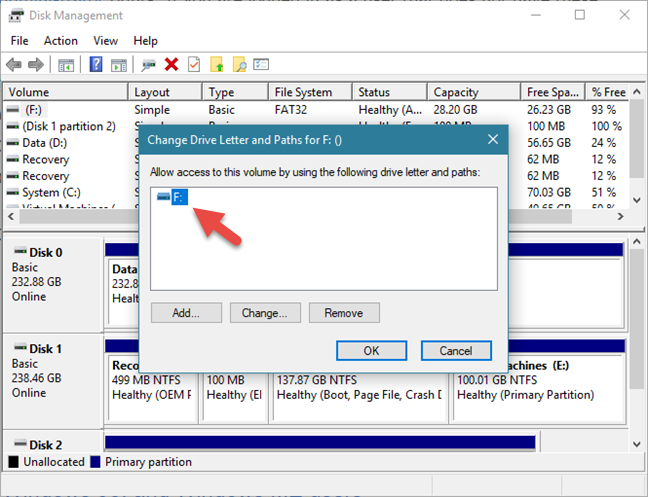Click the Forward arrow toolbar icon
The height and width of the screenshot is (497, 648).
(x=36, y=65)
